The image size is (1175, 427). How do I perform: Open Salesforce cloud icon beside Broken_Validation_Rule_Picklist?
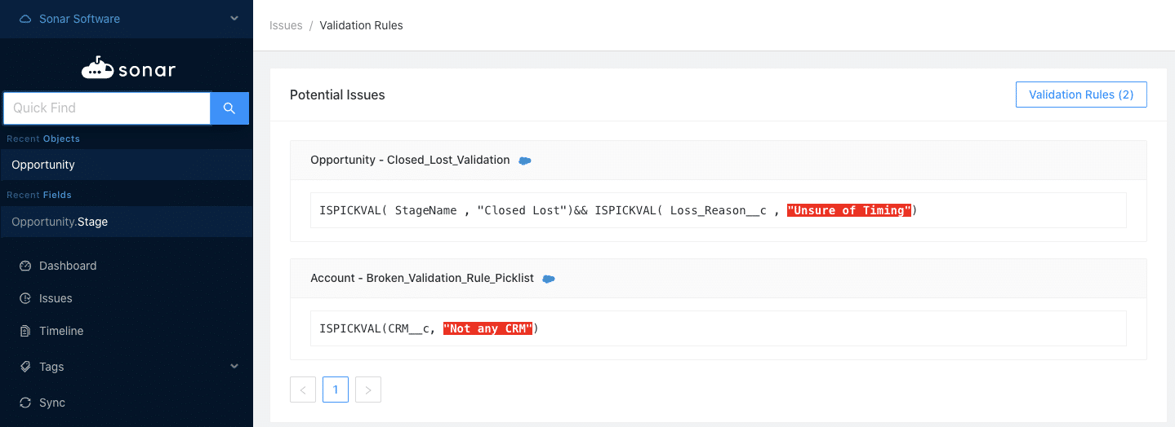pos(549,279)
